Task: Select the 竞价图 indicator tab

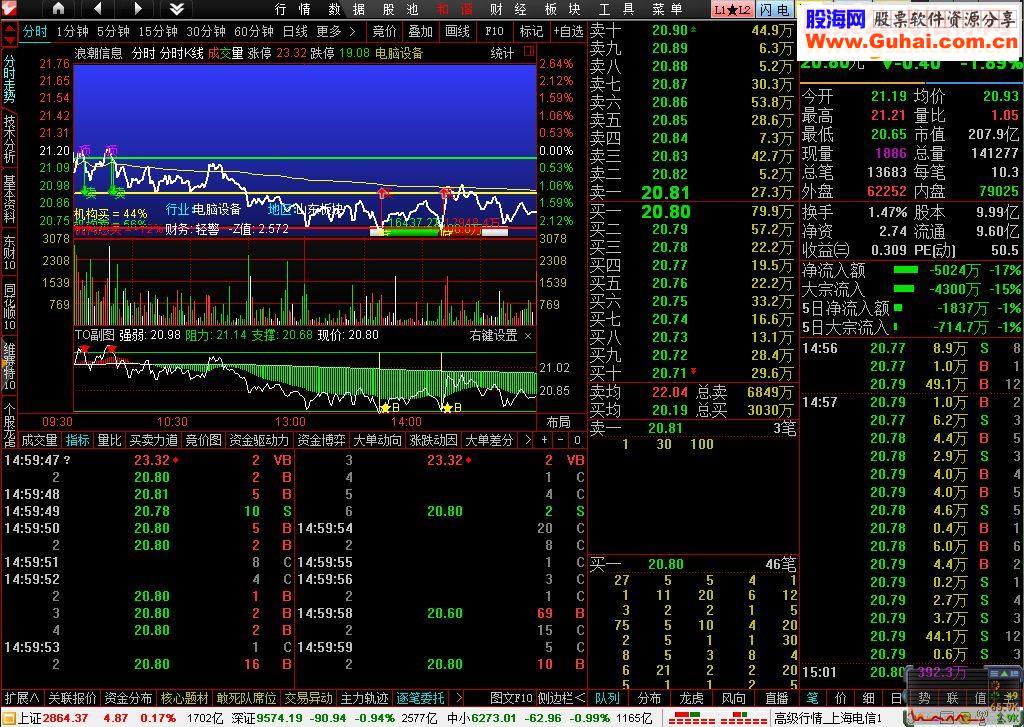Action: 203,440
